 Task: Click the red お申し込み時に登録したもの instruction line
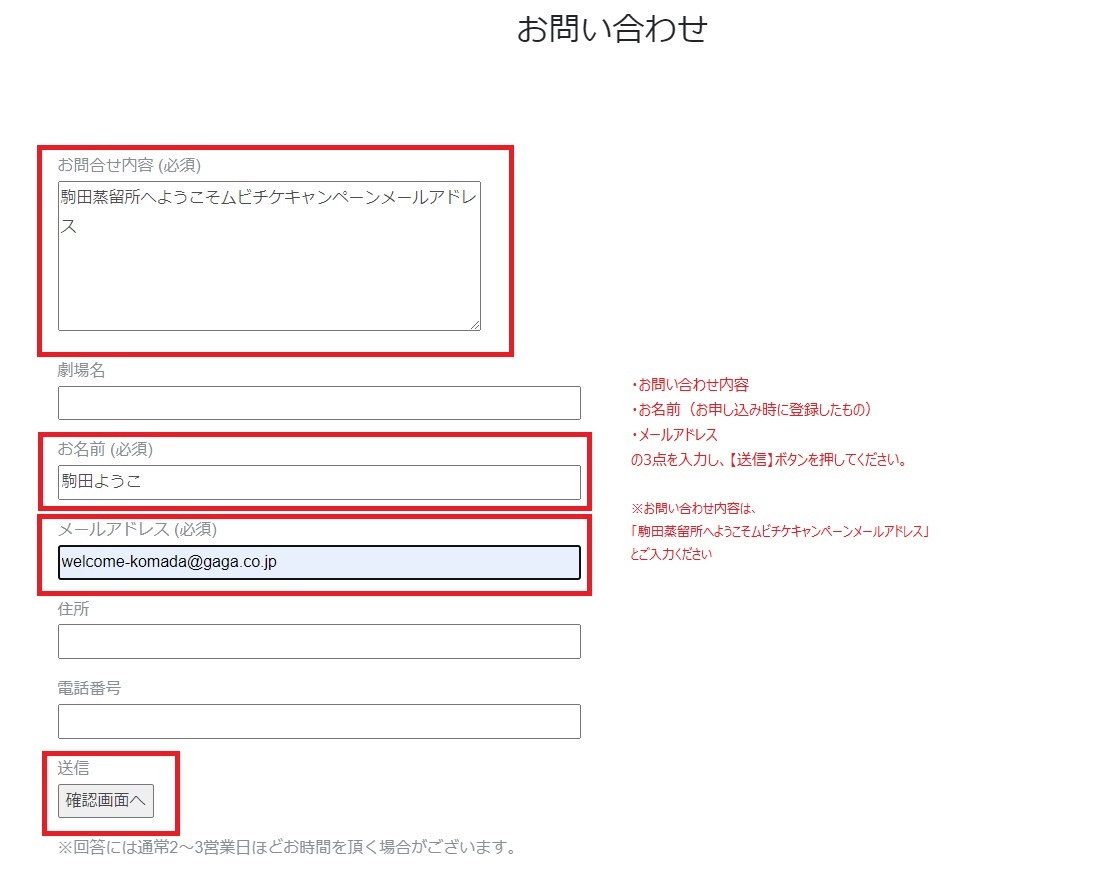(x=754, y=410)
